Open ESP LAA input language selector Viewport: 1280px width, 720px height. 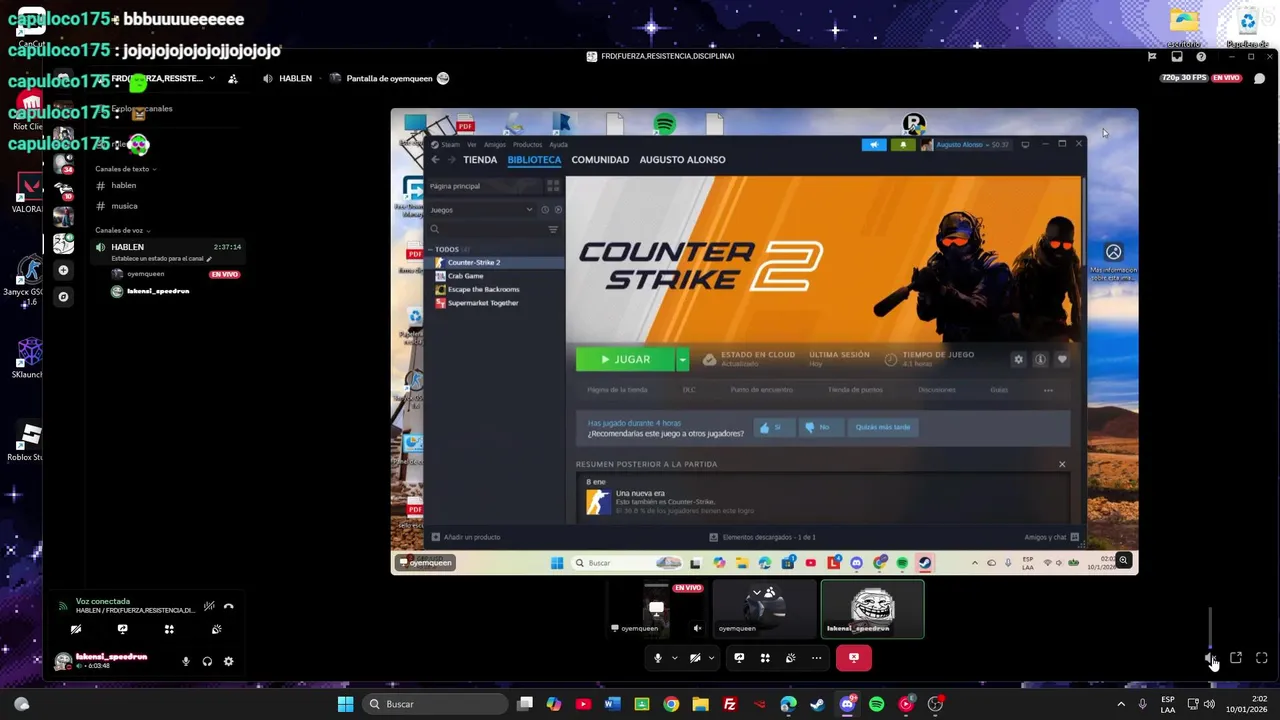point(1168,704)
